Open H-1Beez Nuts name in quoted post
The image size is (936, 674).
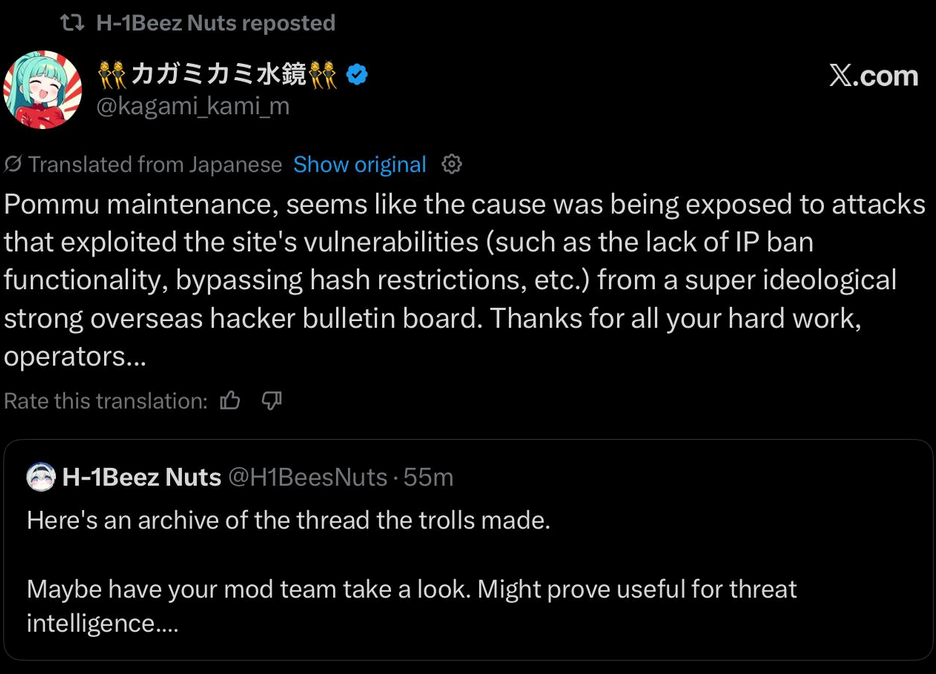pyautogui.click(x=141, y=478)
